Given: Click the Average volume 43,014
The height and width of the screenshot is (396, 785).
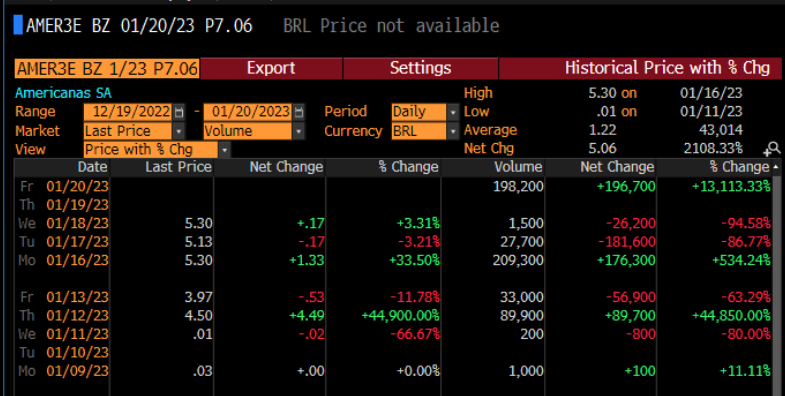Looking at the screenshot, I should tap(720, 130).
